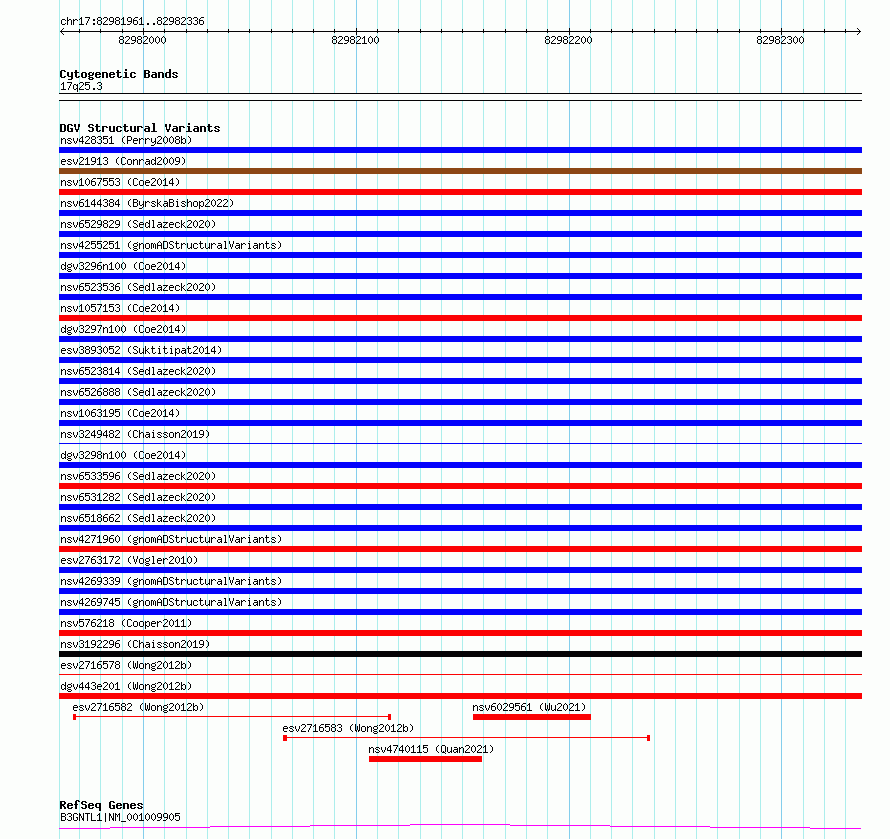890x839 pixels.
Task: Open the esv2716583 (Wong2012b) label
Action: point(348,728)
